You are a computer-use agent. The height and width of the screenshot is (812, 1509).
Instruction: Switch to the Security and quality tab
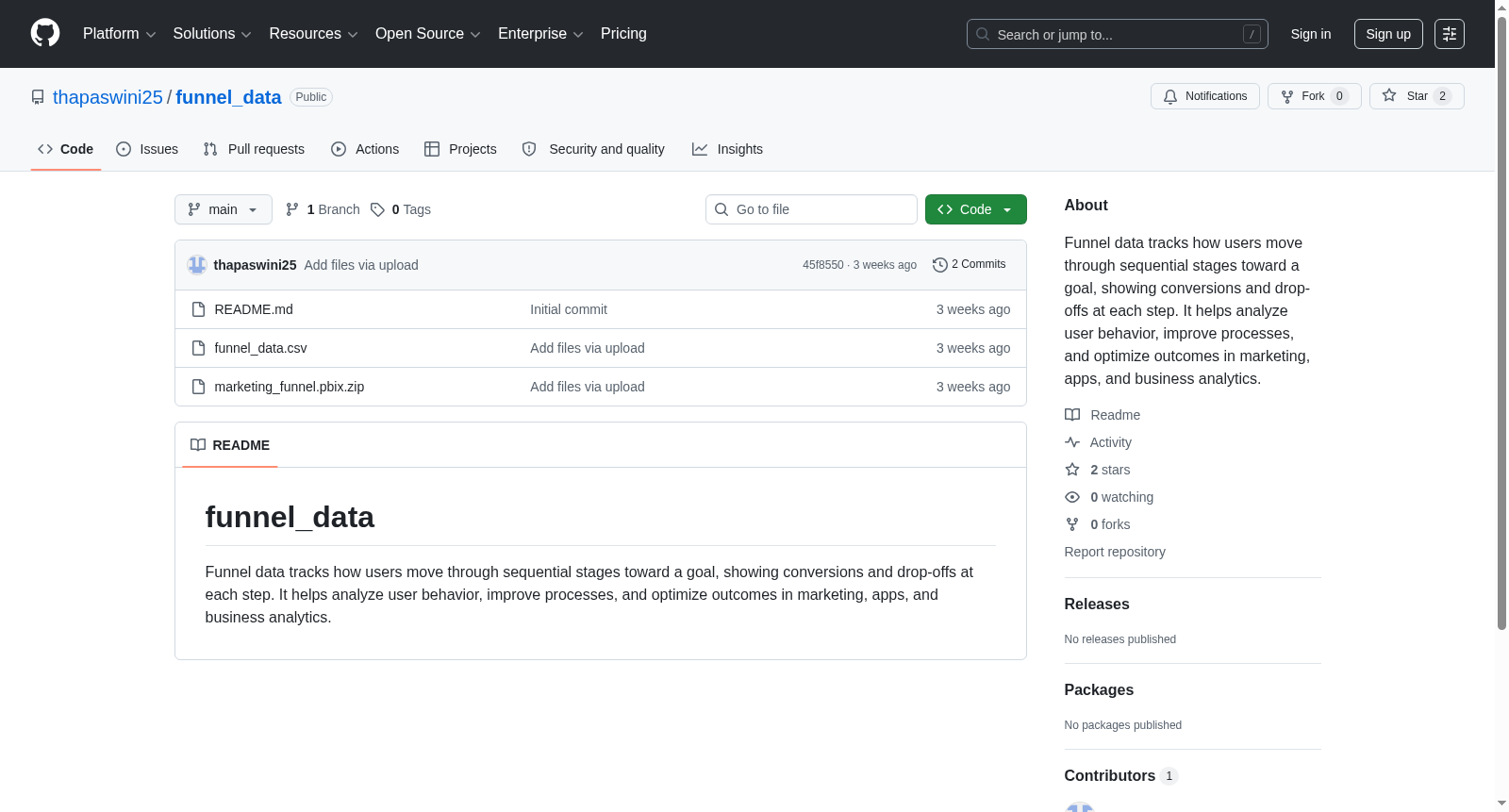[593, 149]
